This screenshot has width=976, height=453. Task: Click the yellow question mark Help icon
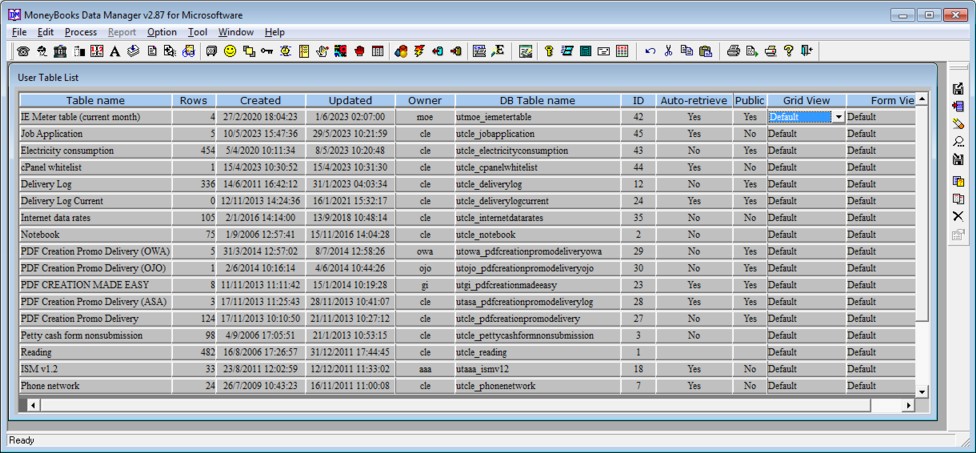788,51
